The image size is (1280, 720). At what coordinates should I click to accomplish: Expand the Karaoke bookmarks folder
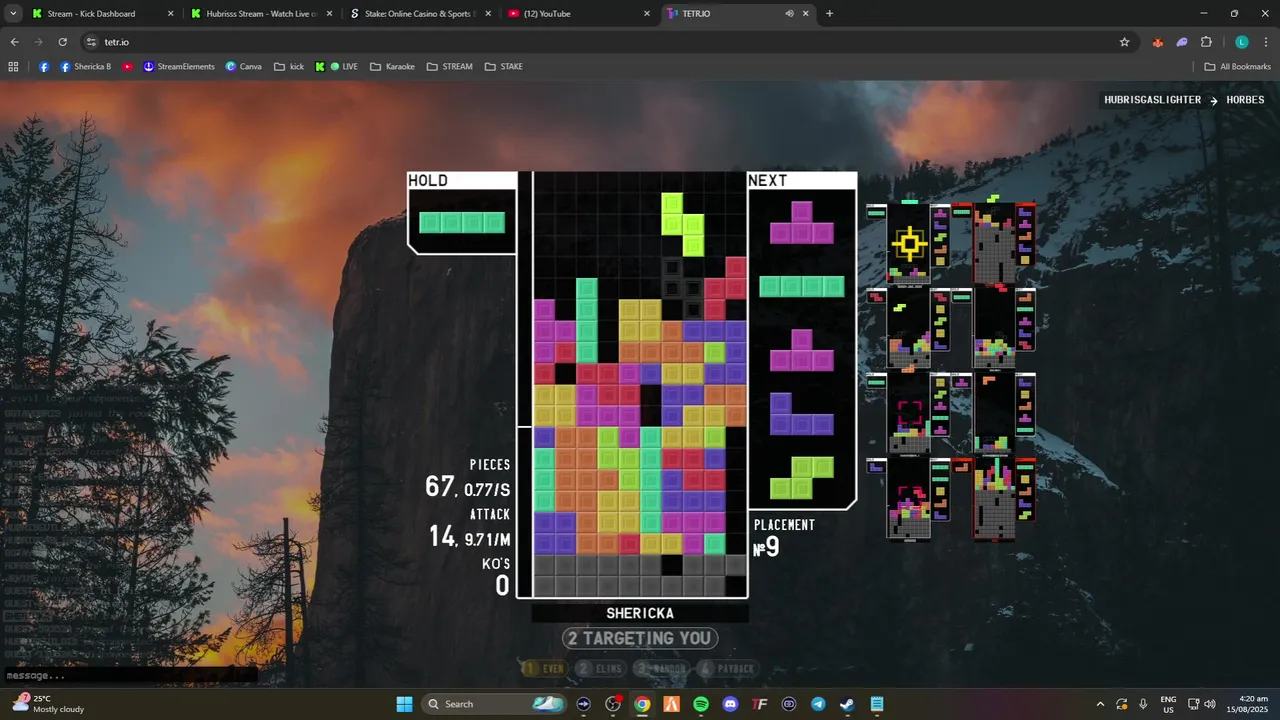click(x=392, y=67)
